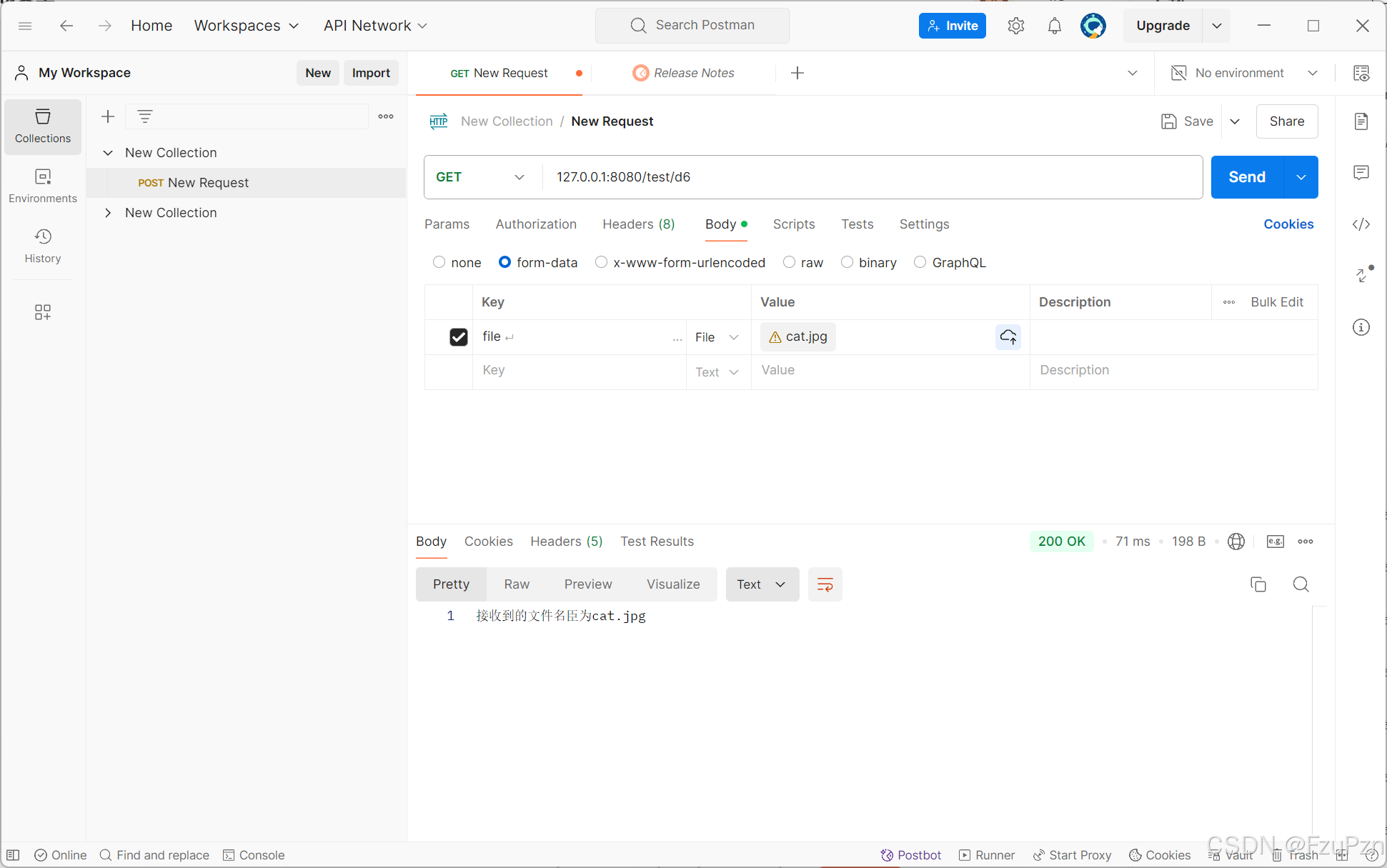This screenshot has height=868, width=1387.
Task: Expand the collapsed New Collection folder
Action: tap(108, 213)
